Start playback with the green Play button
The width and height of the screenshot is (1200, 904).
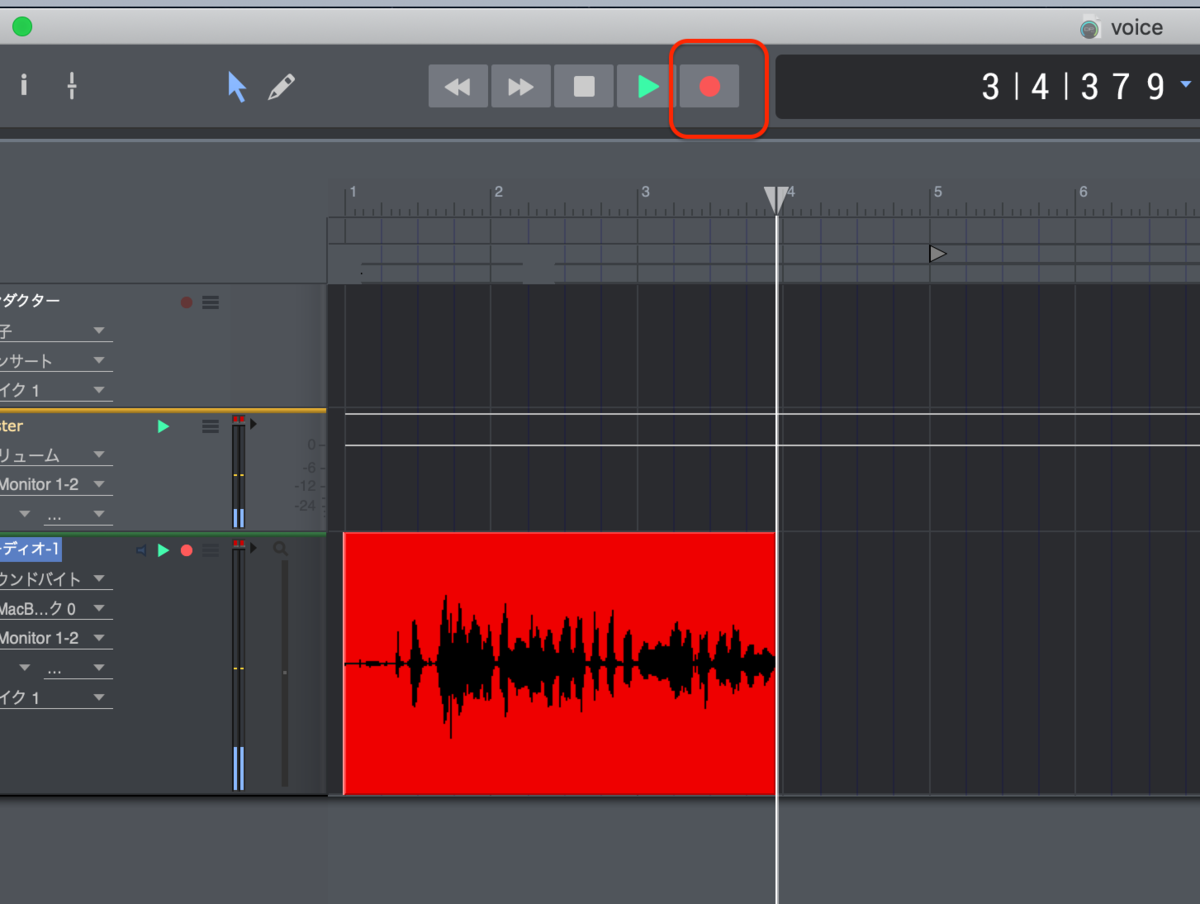647,86
